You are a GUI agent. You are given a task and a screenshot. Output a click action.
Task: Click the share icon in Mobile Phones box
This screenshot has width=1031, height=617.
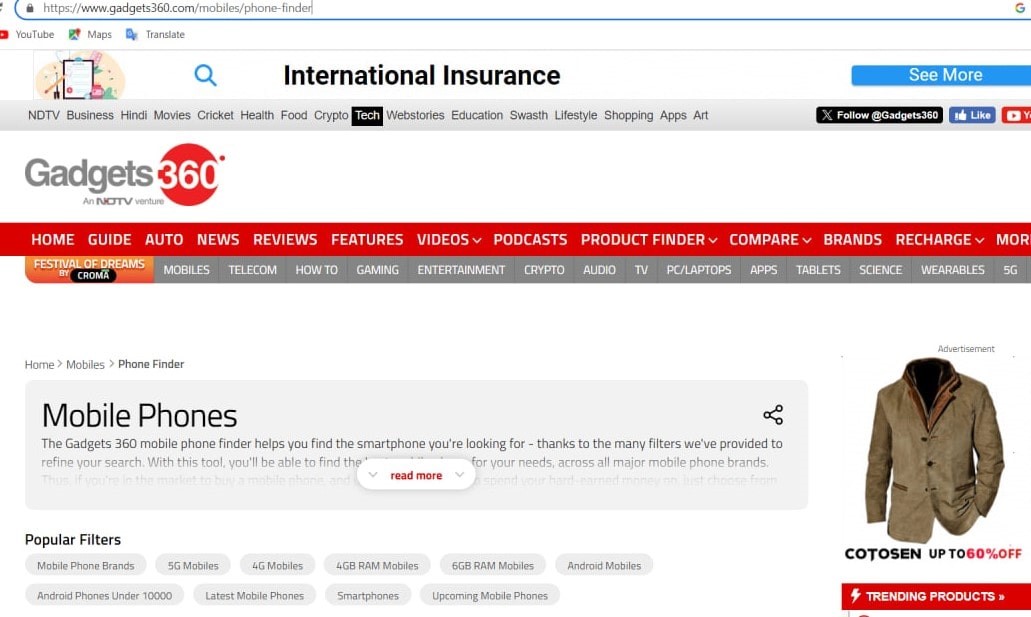tap(773, 415)
